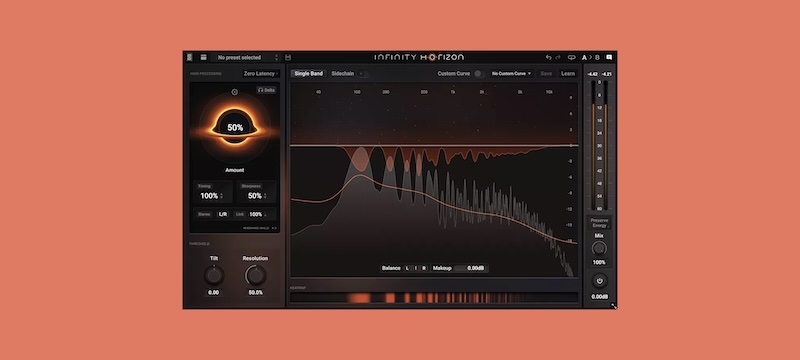Click the Mix knob
This screenshot has height=360, width=800.
tap(599, 249)
